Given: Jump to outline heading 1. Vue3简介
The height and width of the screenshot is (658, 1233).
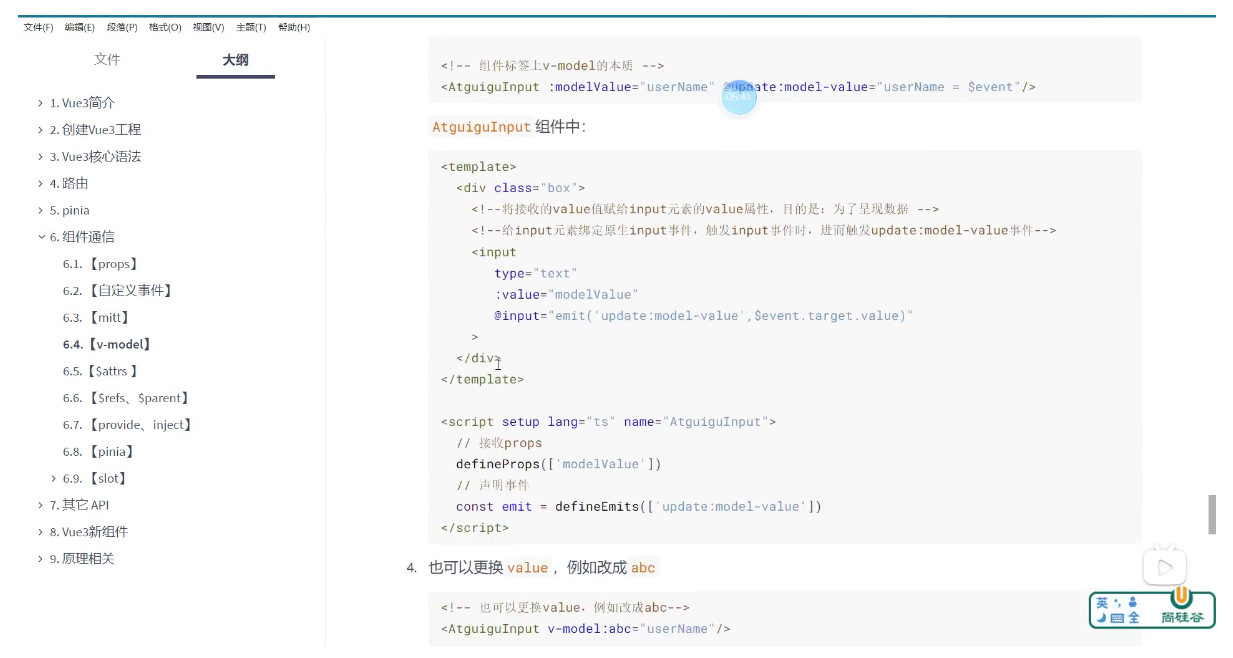Looking at the screenshot, I should coord(82,103).
